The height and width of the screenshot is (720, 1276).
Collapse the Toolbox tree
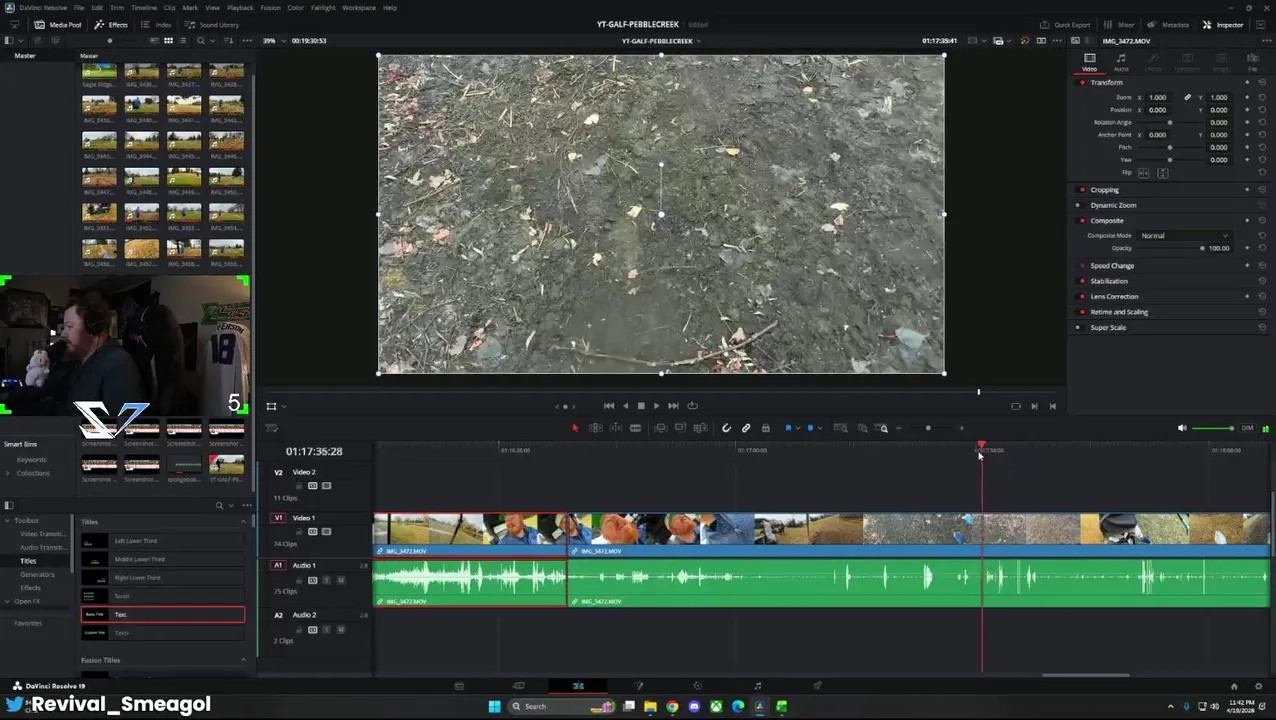click(x=7, y=520)
